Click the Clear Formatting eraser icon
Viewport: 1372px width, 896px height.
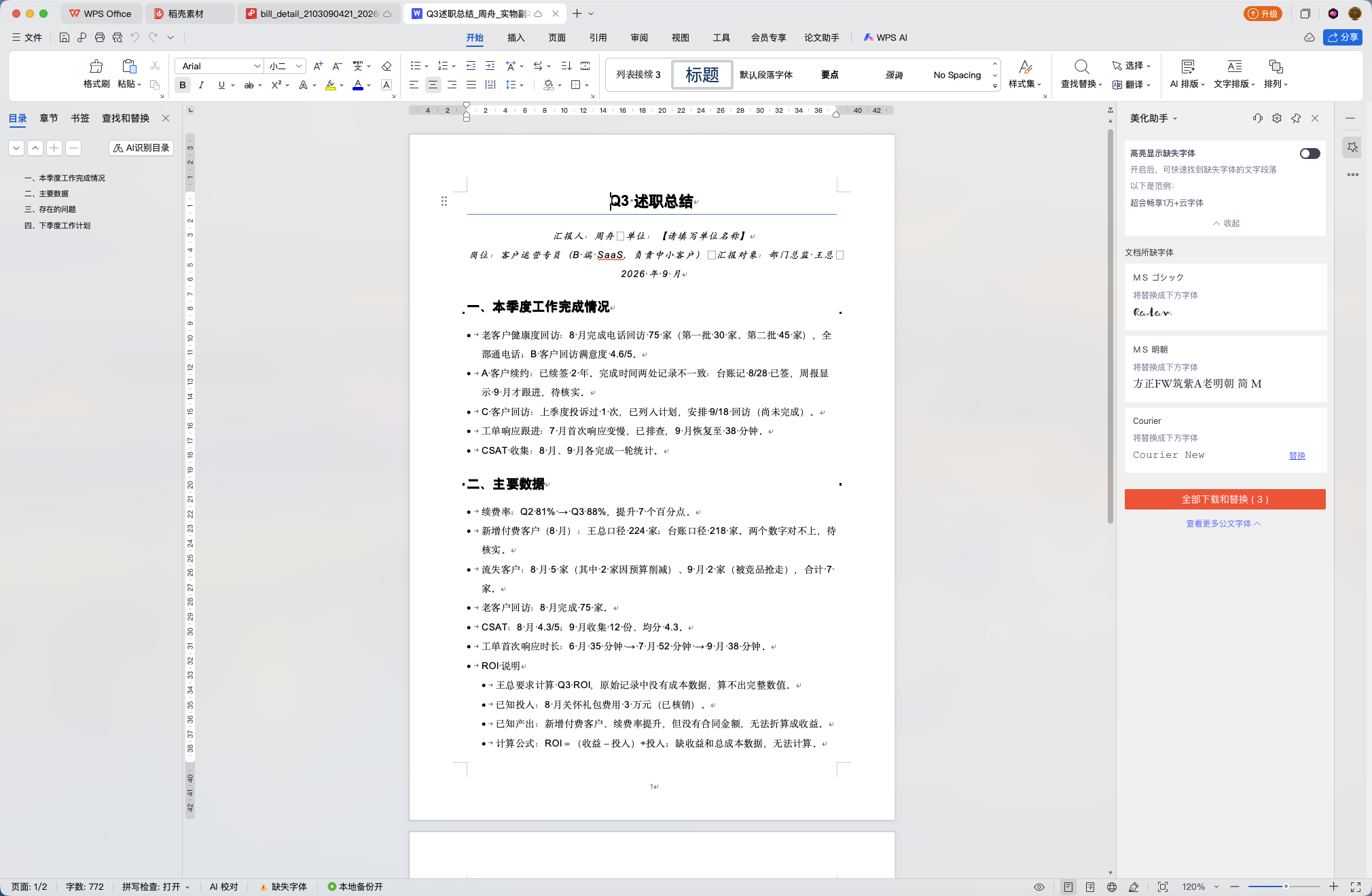tap(386, 66)
